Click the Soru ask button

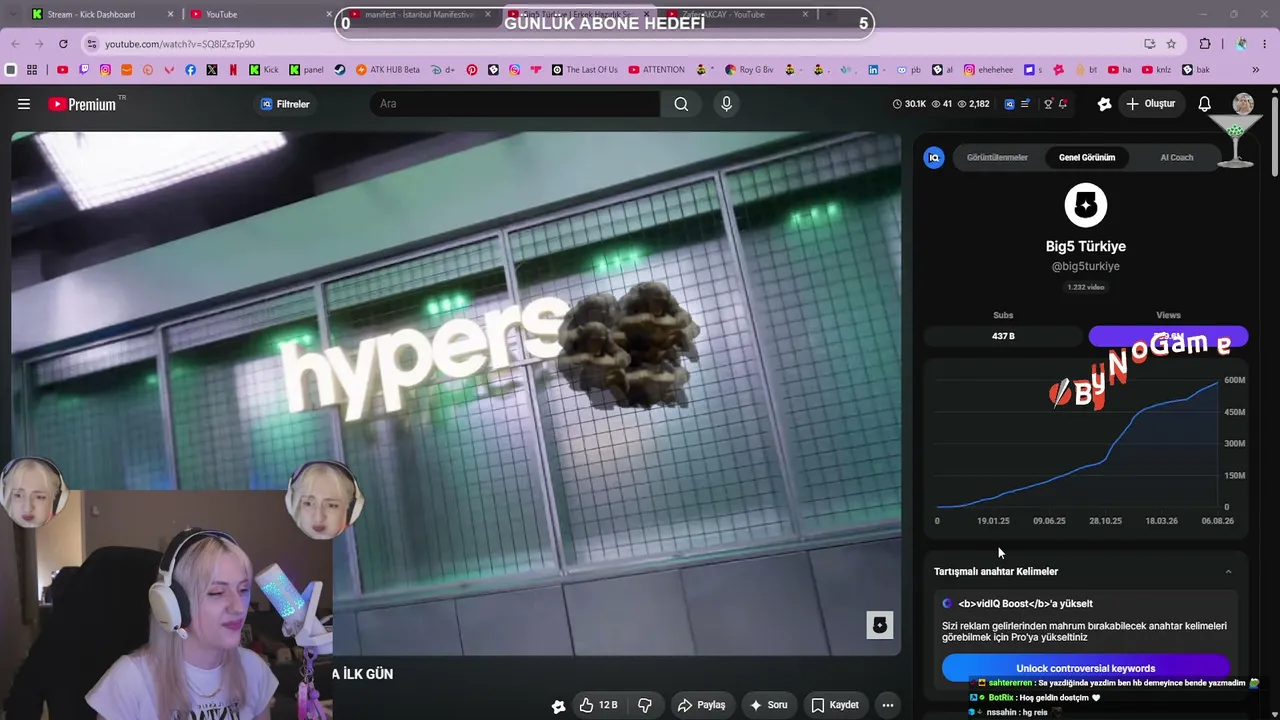click(768, 705)
